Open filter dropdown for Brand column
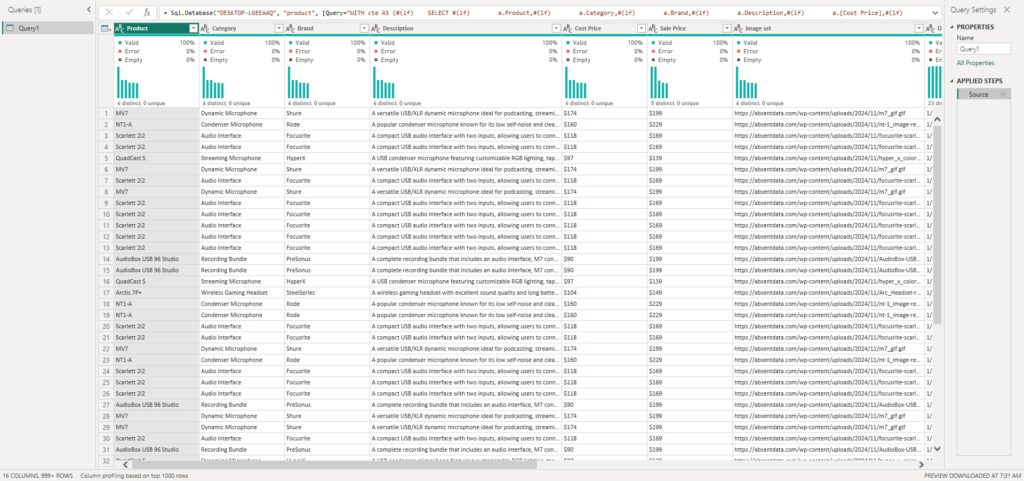 click(x=364, y=29)
